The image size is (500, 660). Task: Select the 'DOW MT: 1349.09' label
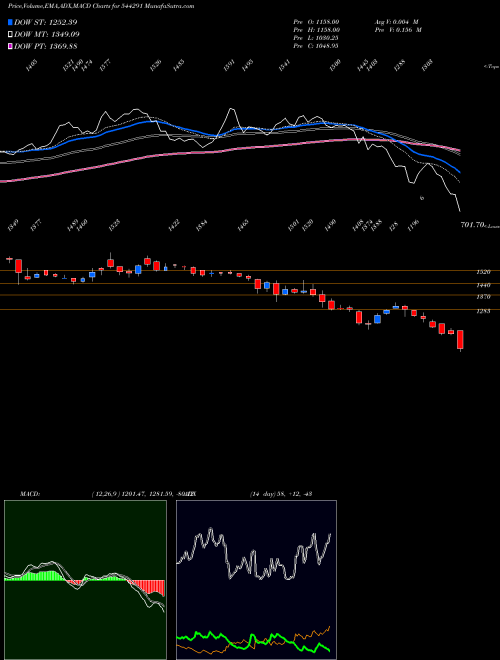click(x=47, y=35)
